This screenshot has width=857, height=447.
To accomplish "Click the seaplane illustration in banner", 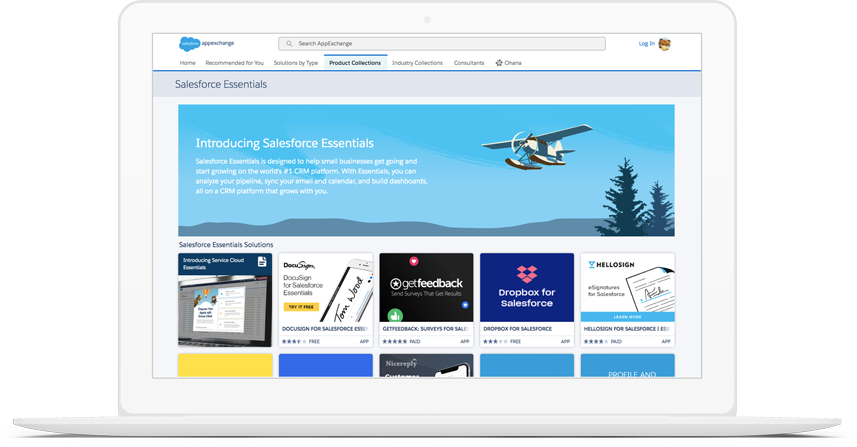I will [x=536, y=146].
